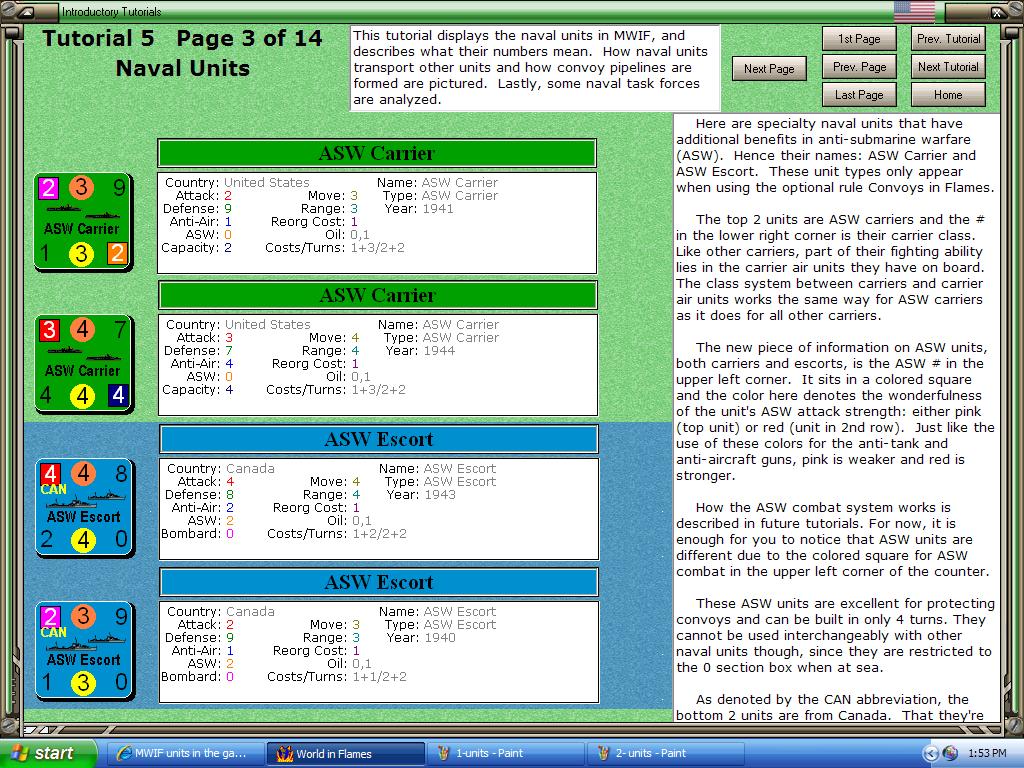1024x768 pixels.
Task: Switch to 1-units Paint window in taskbar
Action: (x=507, y=753)
